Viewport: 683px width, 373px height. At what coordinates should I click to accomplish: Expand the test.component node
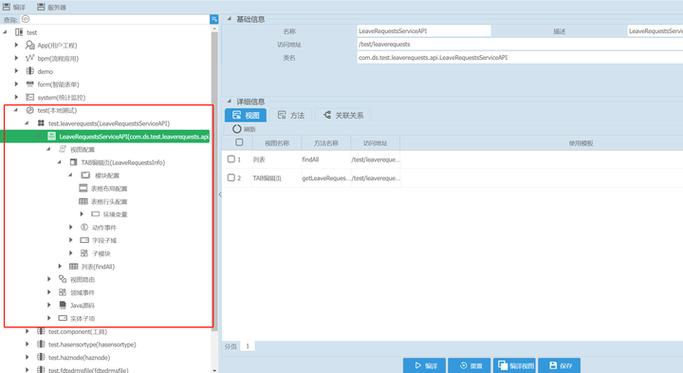(x=27, y=331)
